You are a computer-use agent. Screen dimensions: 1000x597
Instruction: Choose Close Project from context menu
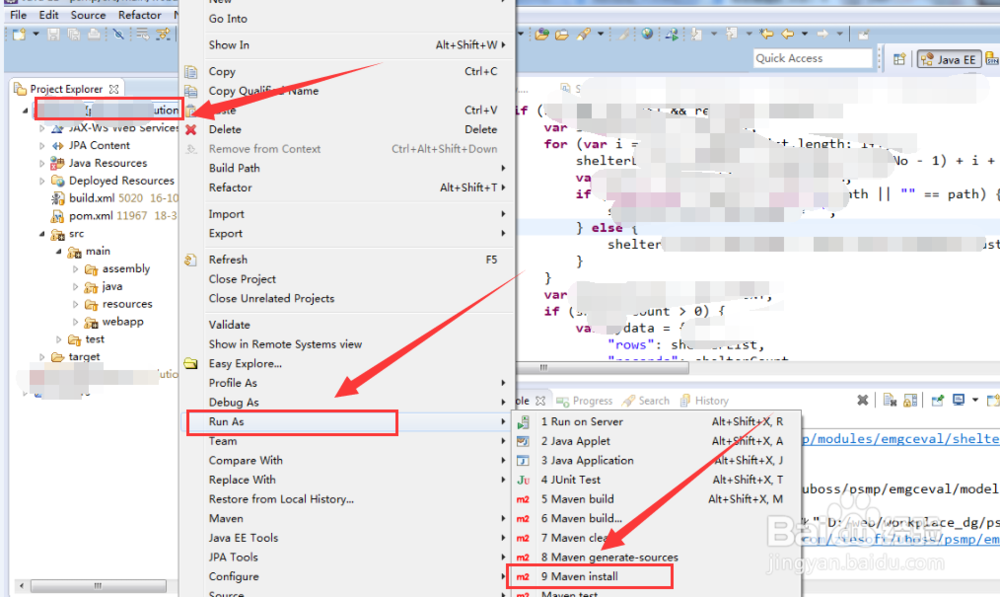click(x=349, y=279)
